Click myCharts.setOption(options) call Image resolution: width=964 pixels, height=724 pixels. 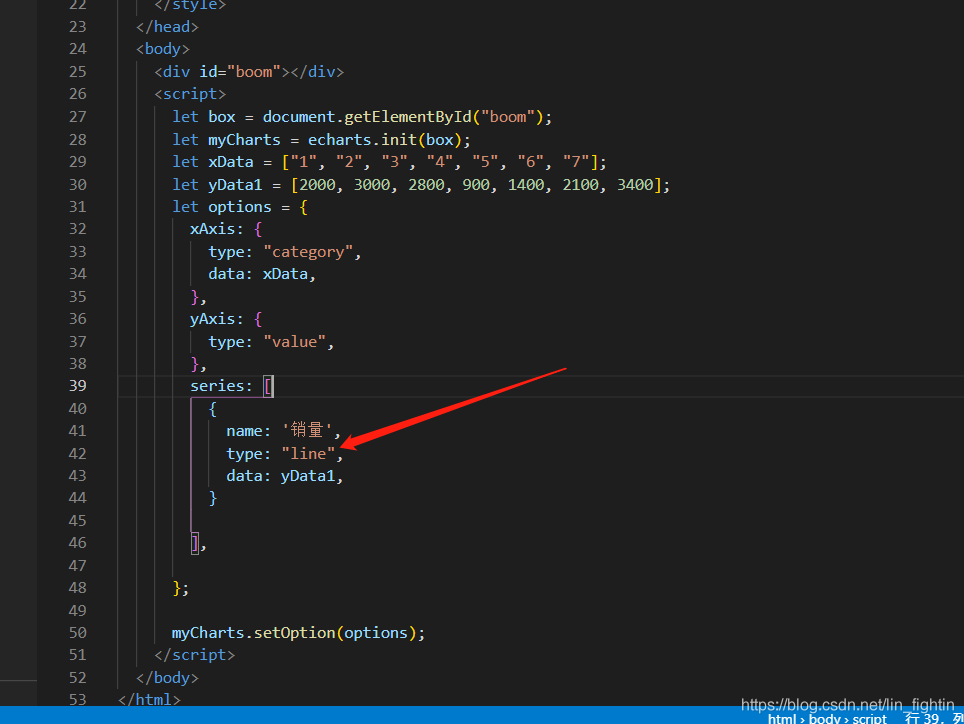[x=294, y=633]
